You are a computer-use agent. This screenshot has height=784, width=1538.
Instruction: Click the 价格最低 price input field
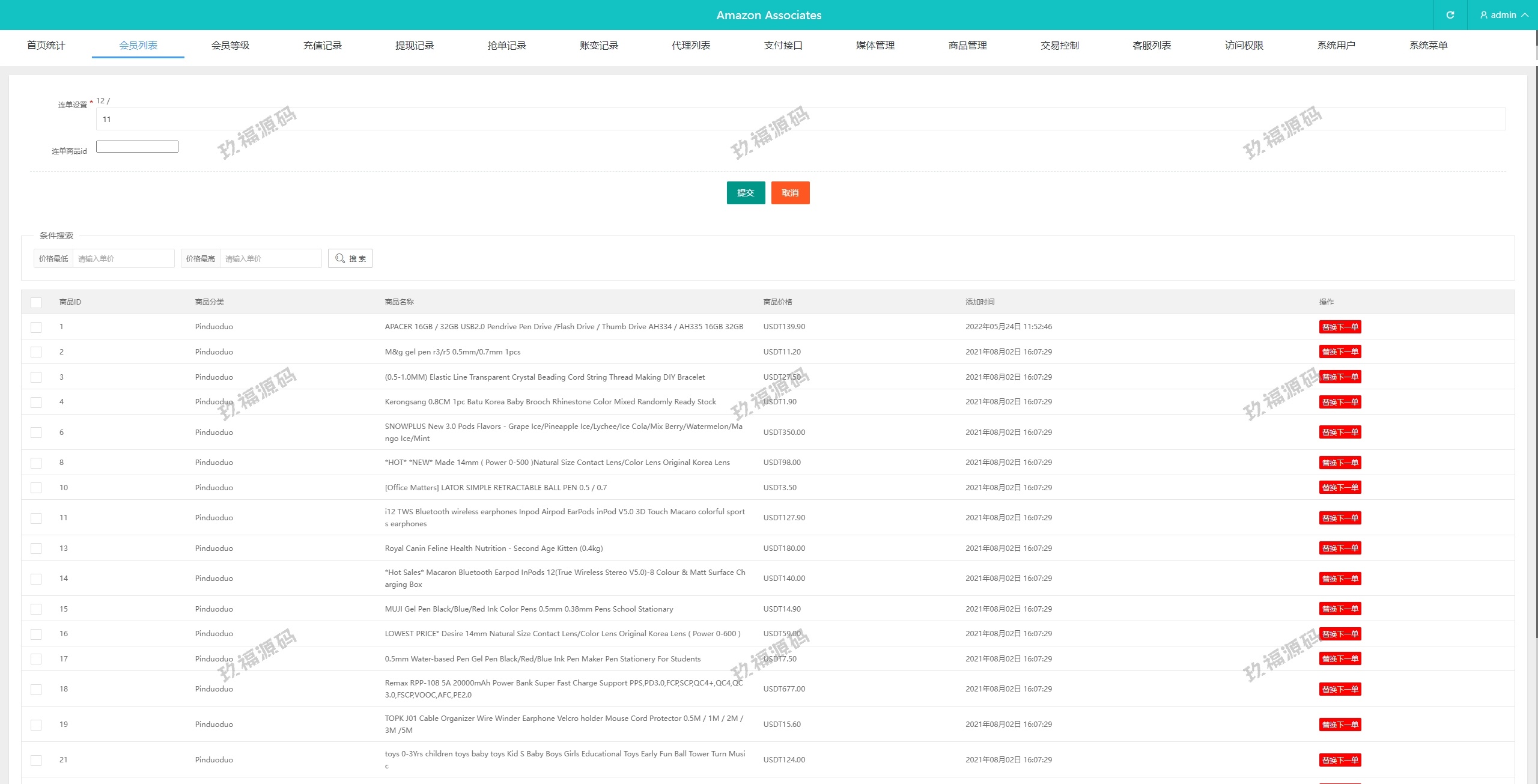click(123, 258)
